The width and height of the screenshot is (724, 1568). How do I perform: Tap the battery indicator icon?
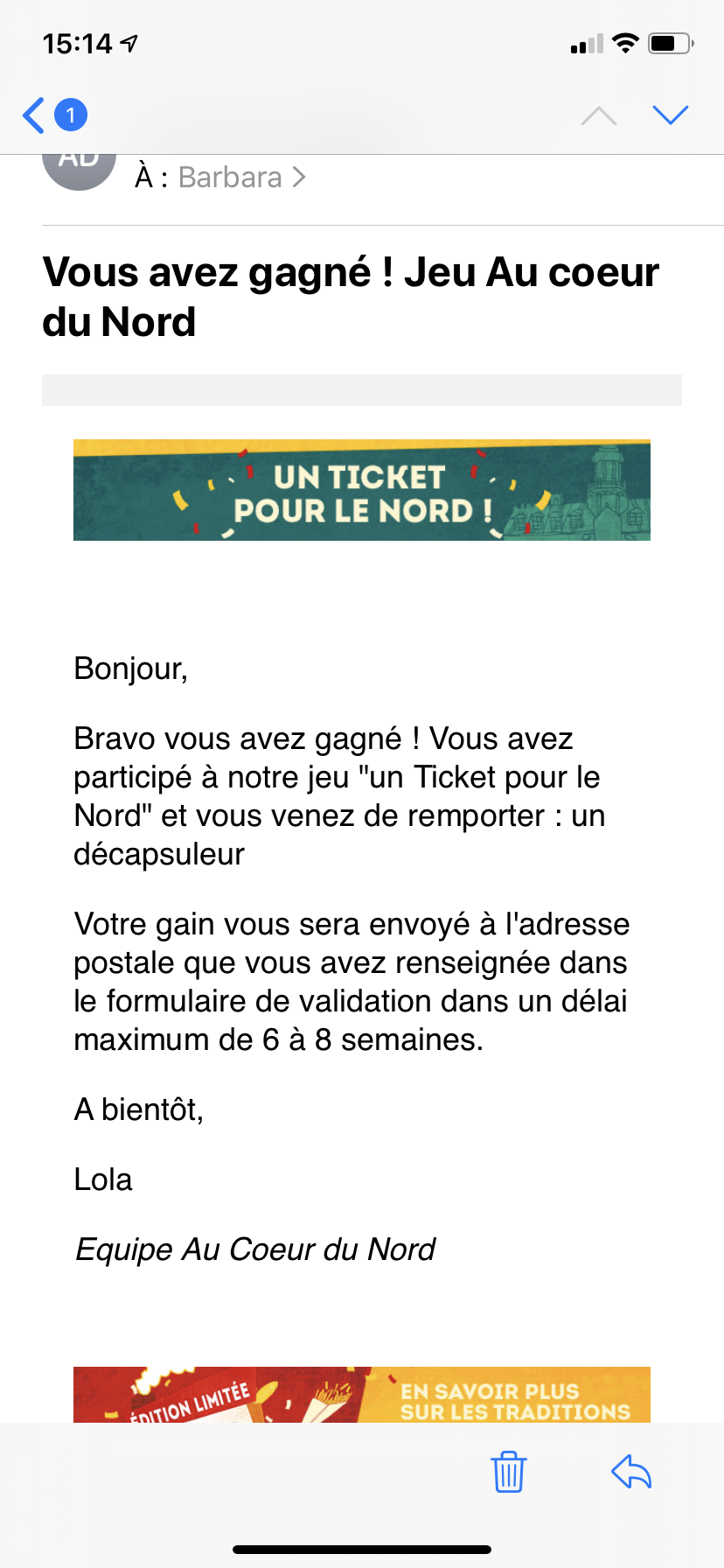670,43
